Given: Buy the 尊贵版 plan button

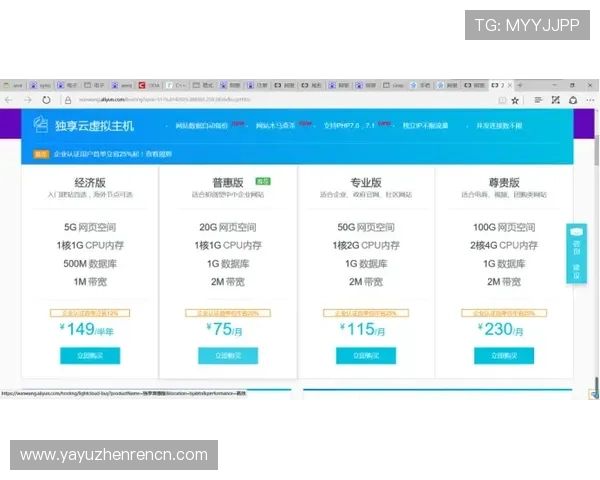Looking at the screenshot, I should pos(504,356).
